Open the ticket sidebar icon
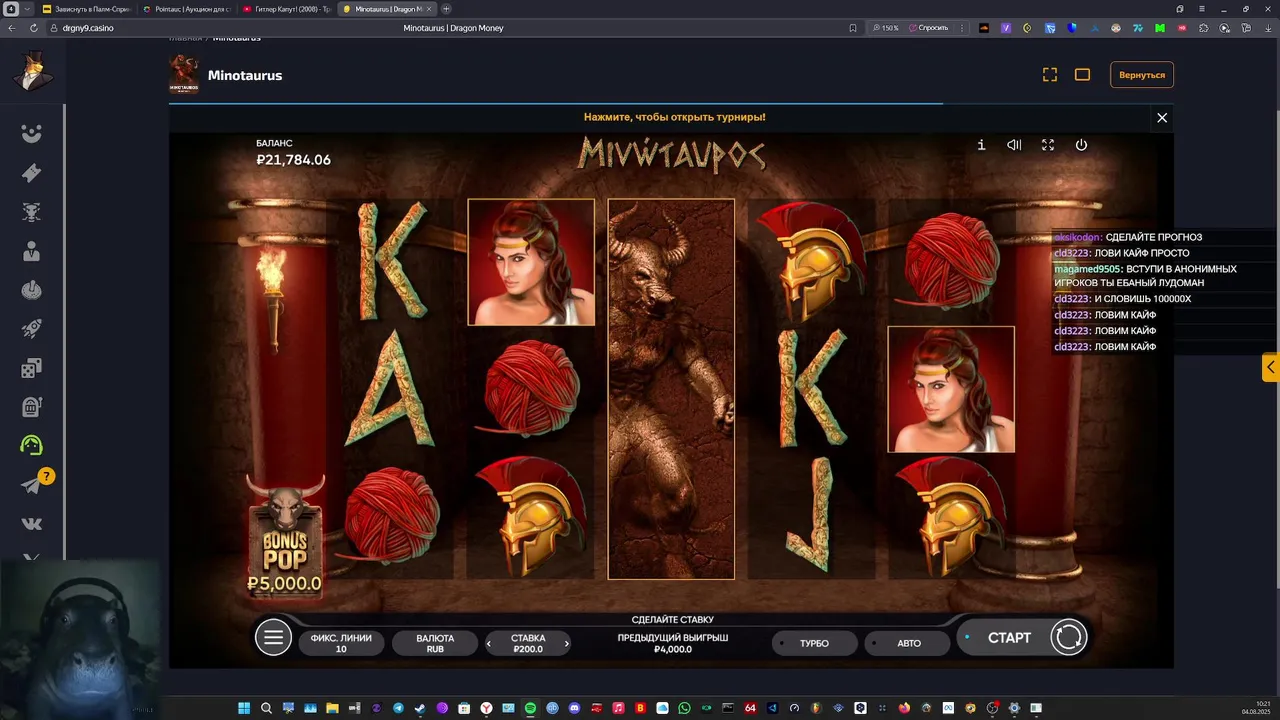This screenshot has width=1280, height=720. pyautogui.click(x=32, y=172)
